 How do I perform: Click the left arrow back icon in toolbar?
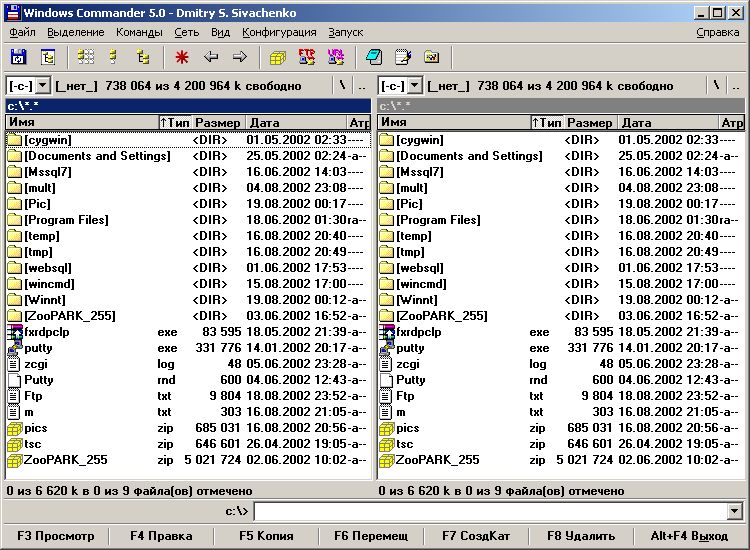pyautogui.click(x=211, y=57)
